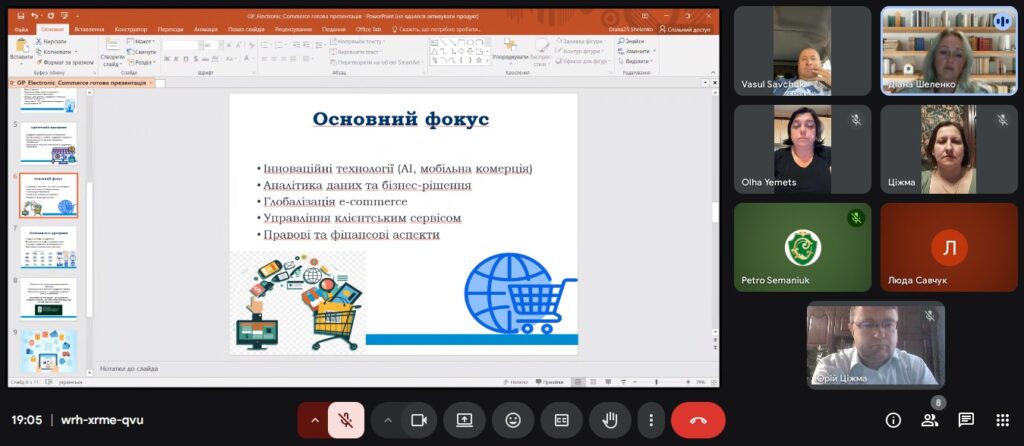Screen dimensions: 1024x446
Task: Click the present screen icon
Action: (x=465, y=420)
